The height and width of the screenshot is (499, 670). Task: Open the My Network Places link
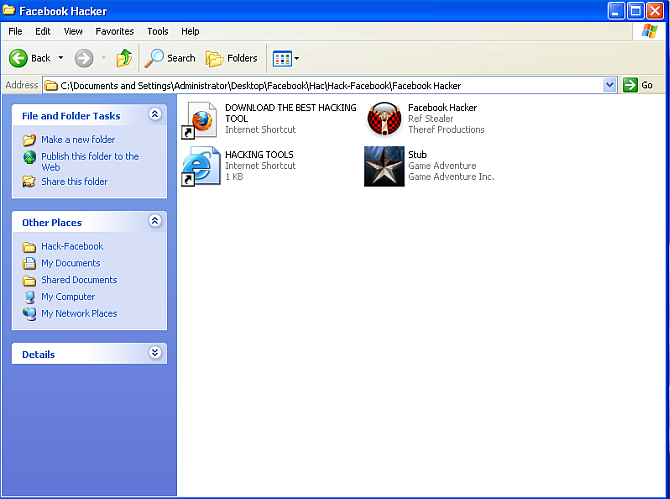pyautogui.click(x=79, y=314)
